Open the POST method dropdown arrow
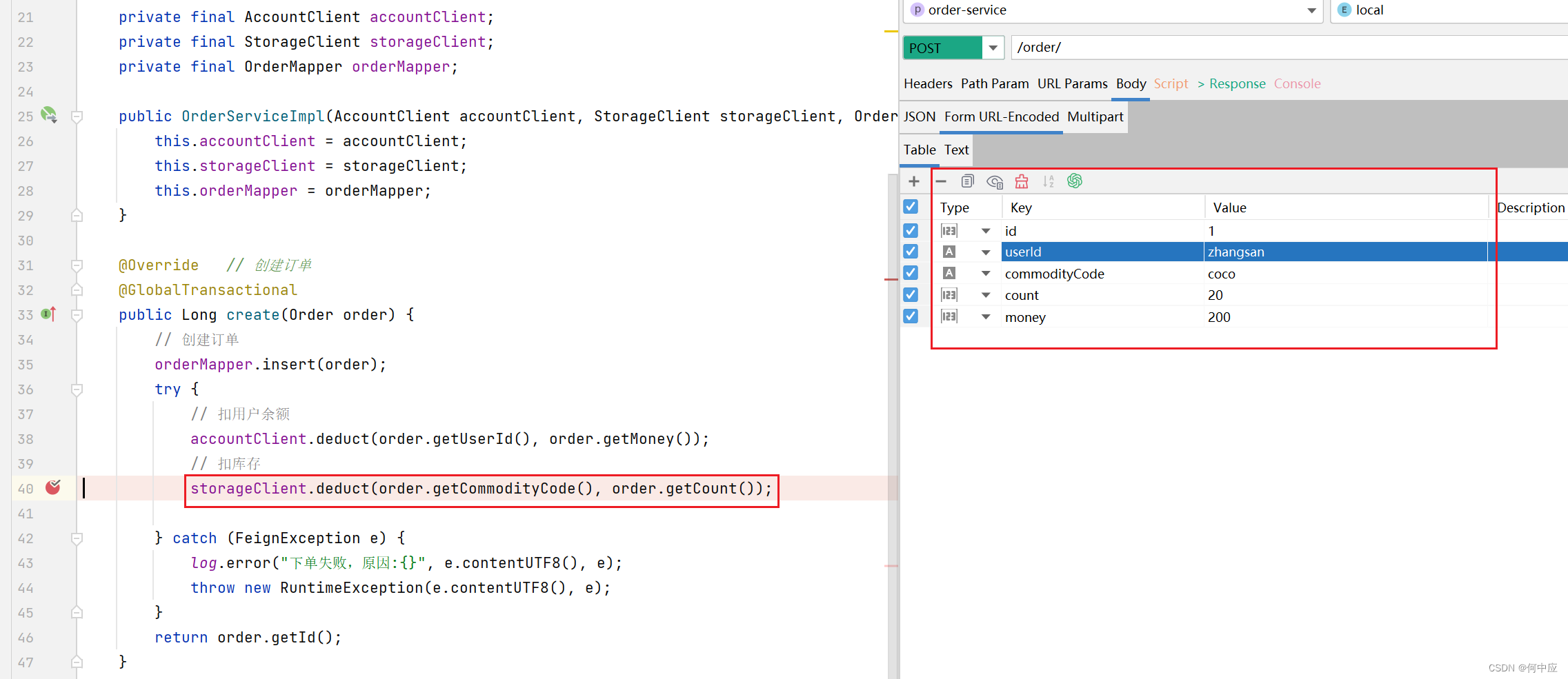Viewport: 1568px width, 679px height. [x=993, y=48]
